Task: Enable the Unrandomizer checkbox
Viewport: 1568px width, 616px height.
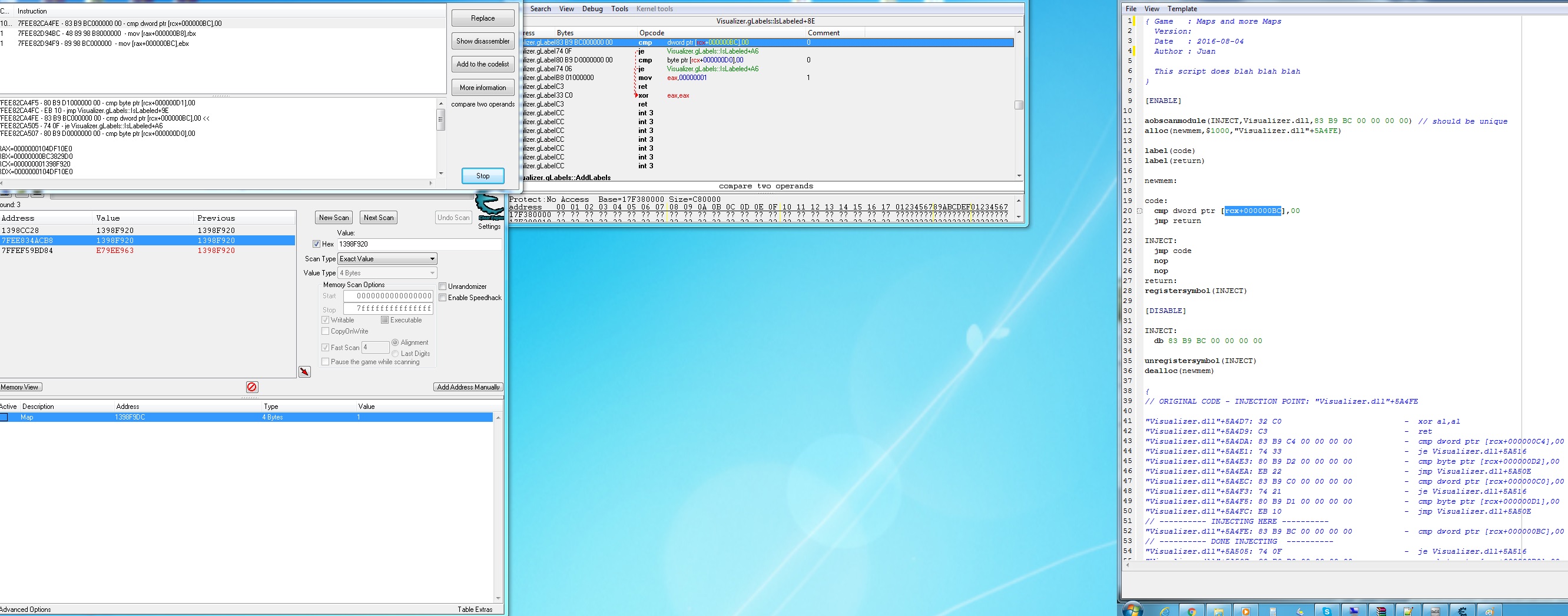Action: point(443,287)
